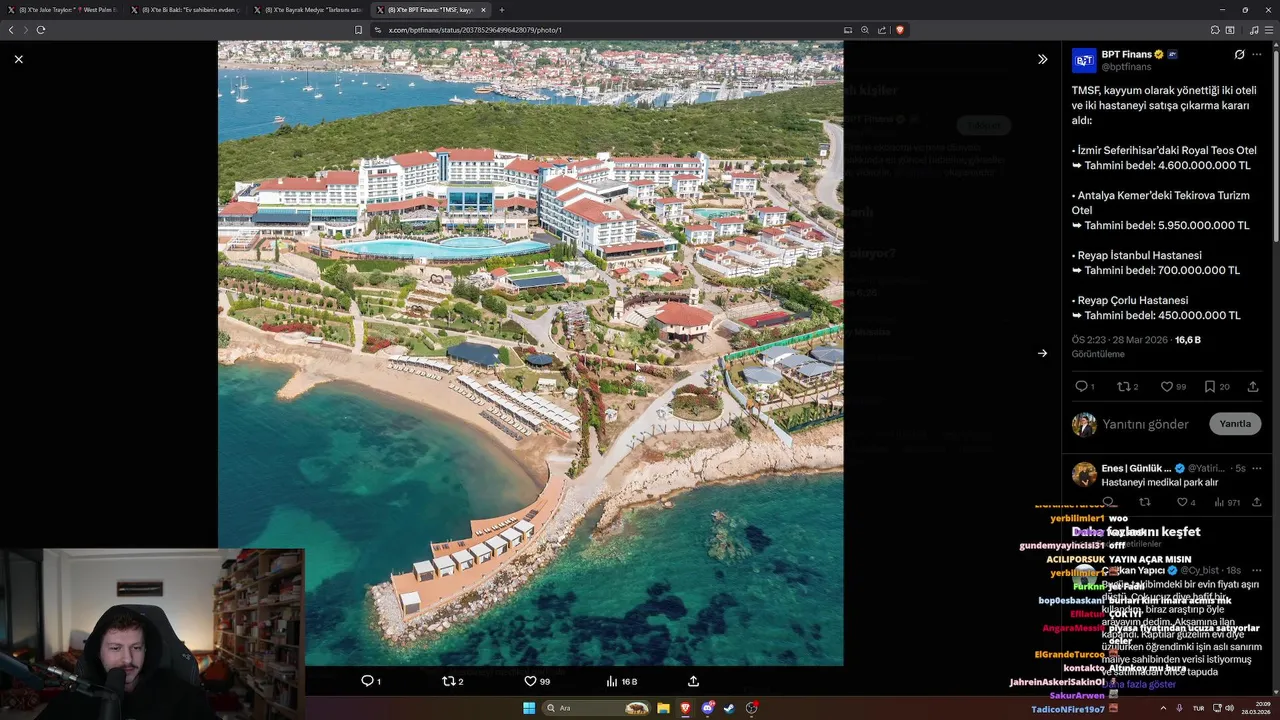The width and height of the screenshot is (1280, 720).
Task: Open File Explorer from taskbar
Action: 663,708
